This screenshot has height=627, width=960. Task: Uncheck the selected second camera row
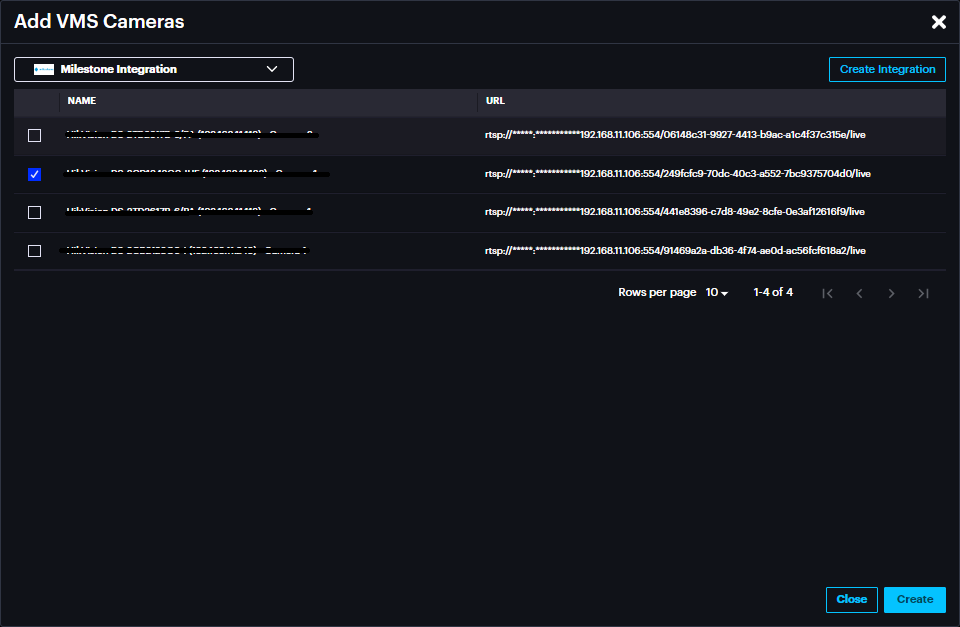click(35, 174)
